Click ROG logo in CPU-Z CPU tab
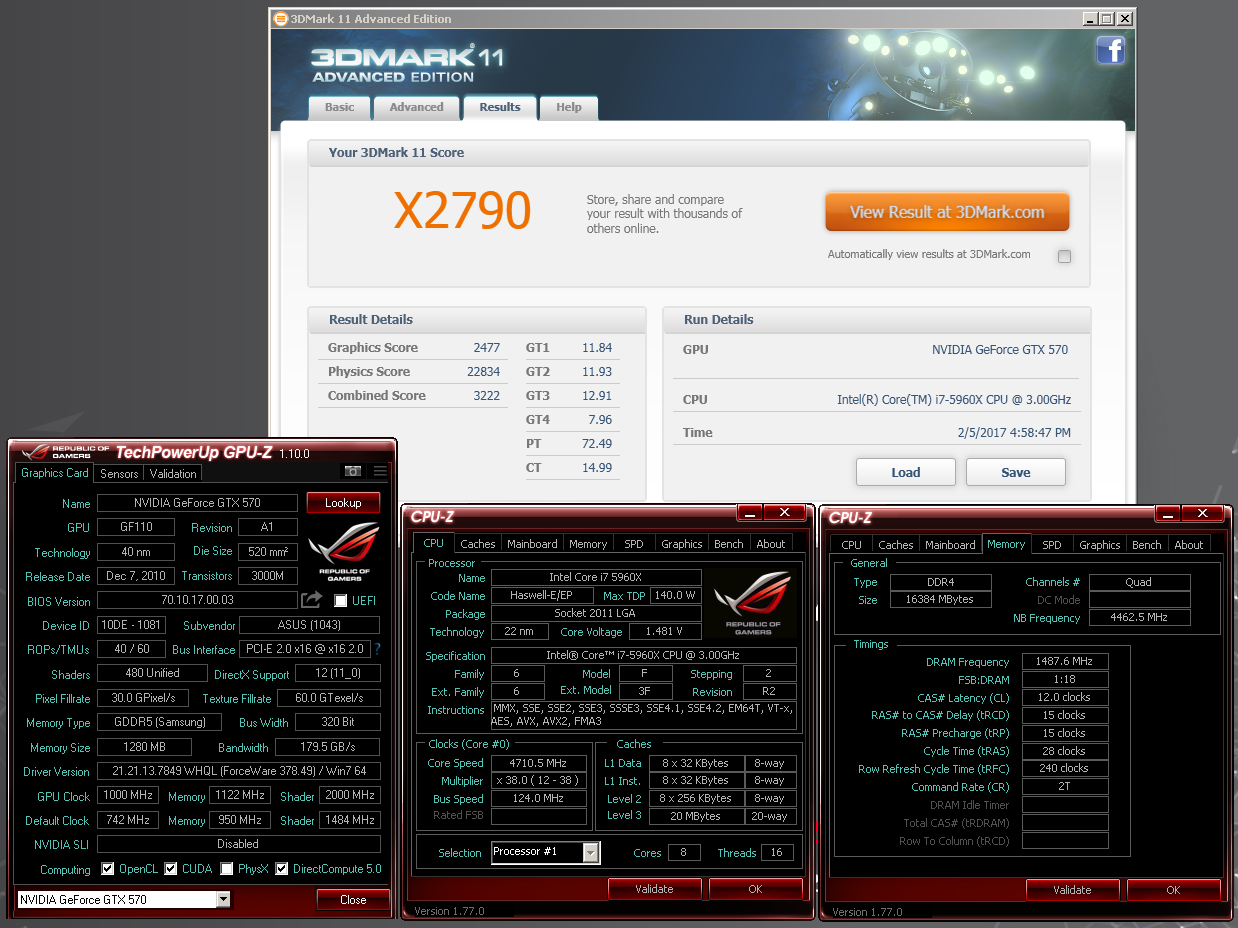Image resolution: width=1238 pixels, height=928 pixels. click(752, 603)
